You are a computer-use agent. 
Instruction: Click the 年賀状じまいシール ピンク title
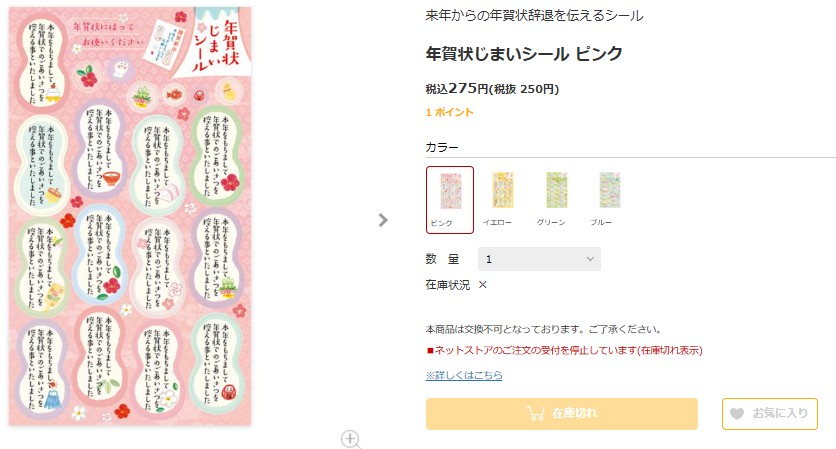(x=524, y=53)
